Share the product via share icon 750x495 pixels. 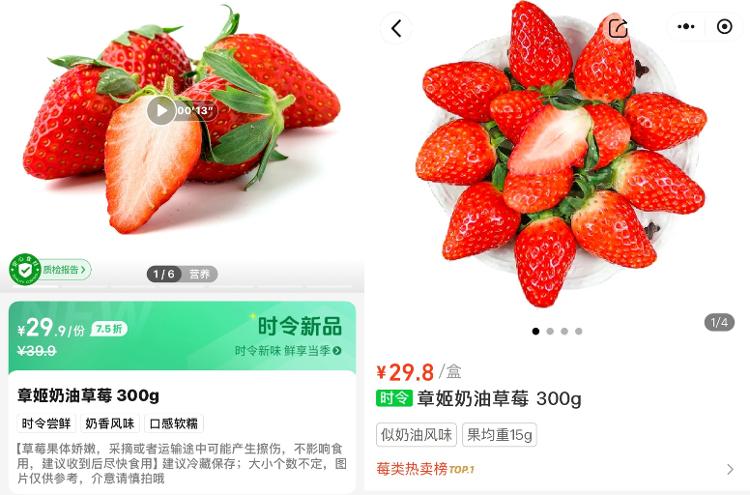tap(618, 27)
